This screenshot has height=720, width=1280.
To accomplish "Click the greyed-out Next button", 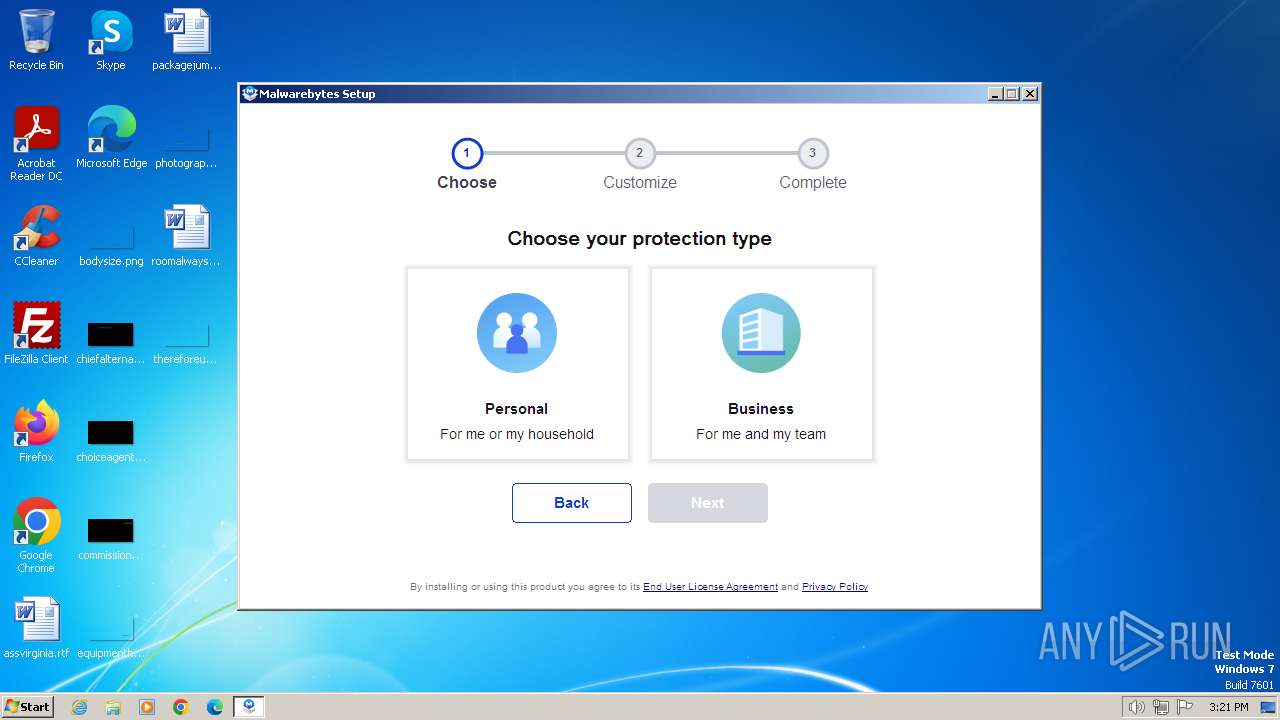I will 708,503.
